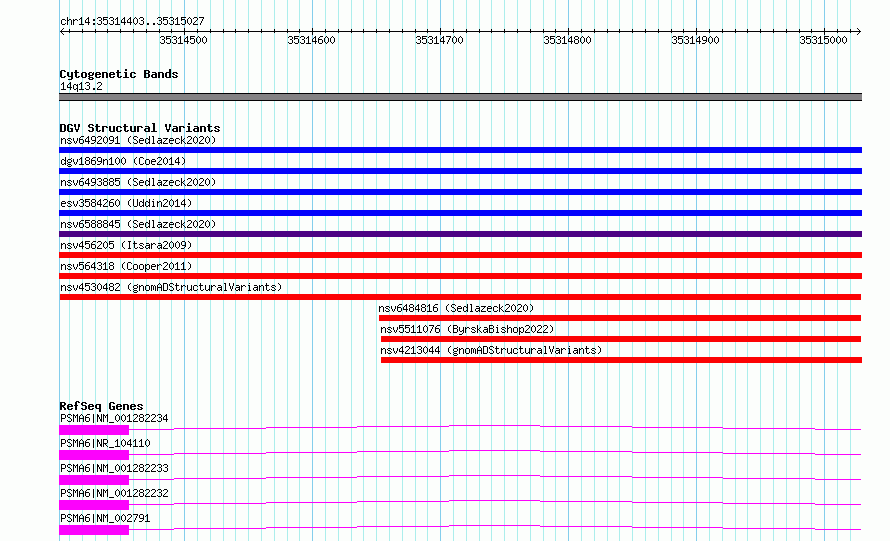Viewport: 890px width, 541px height.
Task: Click the purple bar under nsv6588845
Action: point(460,234)
